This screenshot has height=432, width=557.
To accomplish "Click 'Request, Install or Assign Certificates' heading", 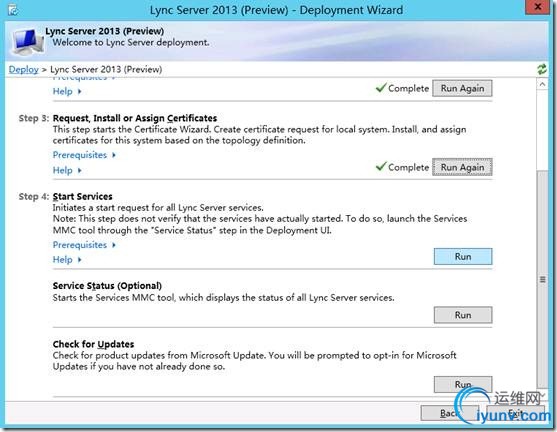I will 135,118.
